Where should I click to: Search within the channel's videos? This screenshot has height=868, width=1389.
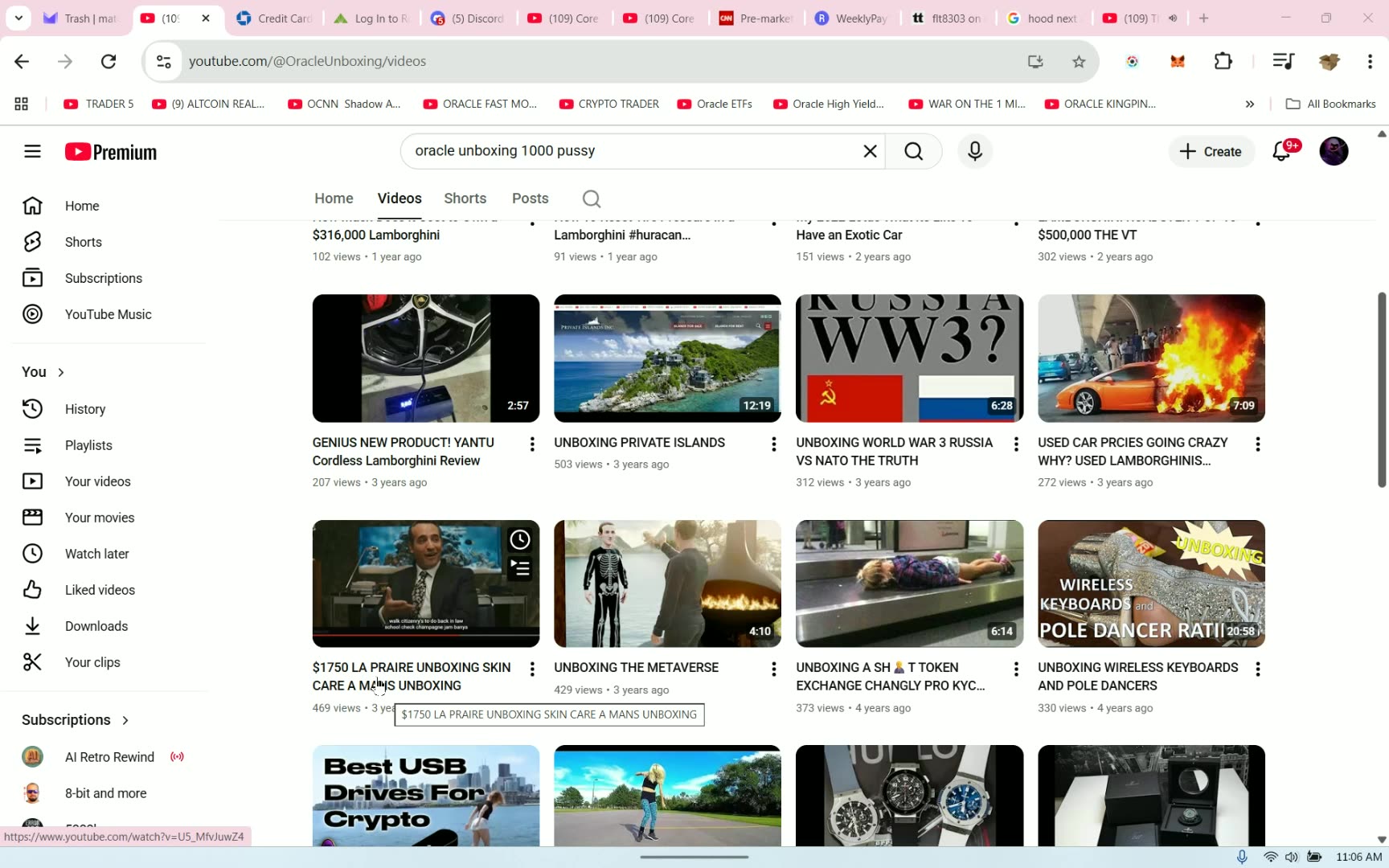pos(592,199)
